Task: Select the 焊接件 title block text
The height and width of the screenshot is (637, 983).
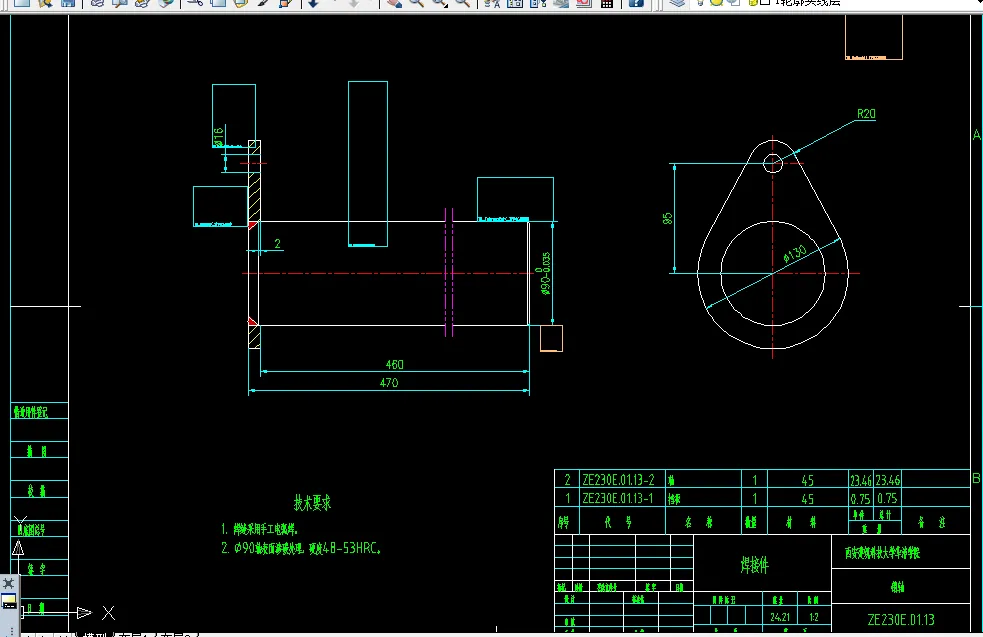Action: (754, 565)
